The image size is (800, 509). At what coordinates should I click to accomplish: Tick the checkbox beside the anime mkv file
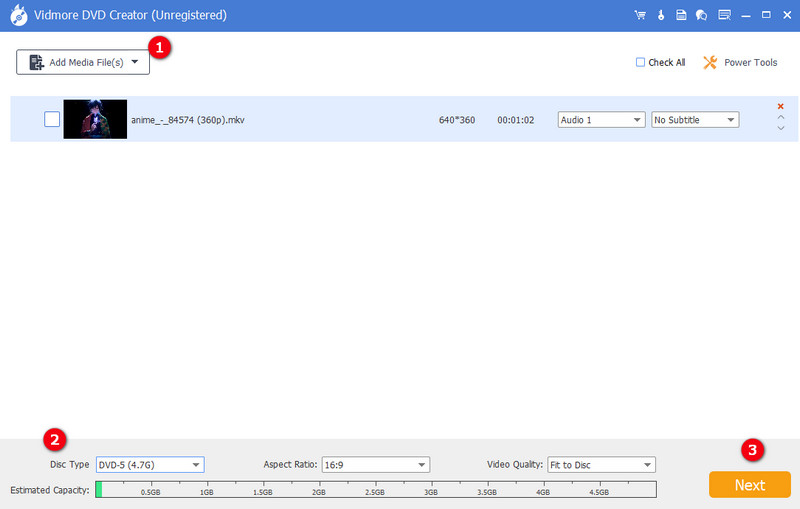pyautogui.click(x=52, y=119)
